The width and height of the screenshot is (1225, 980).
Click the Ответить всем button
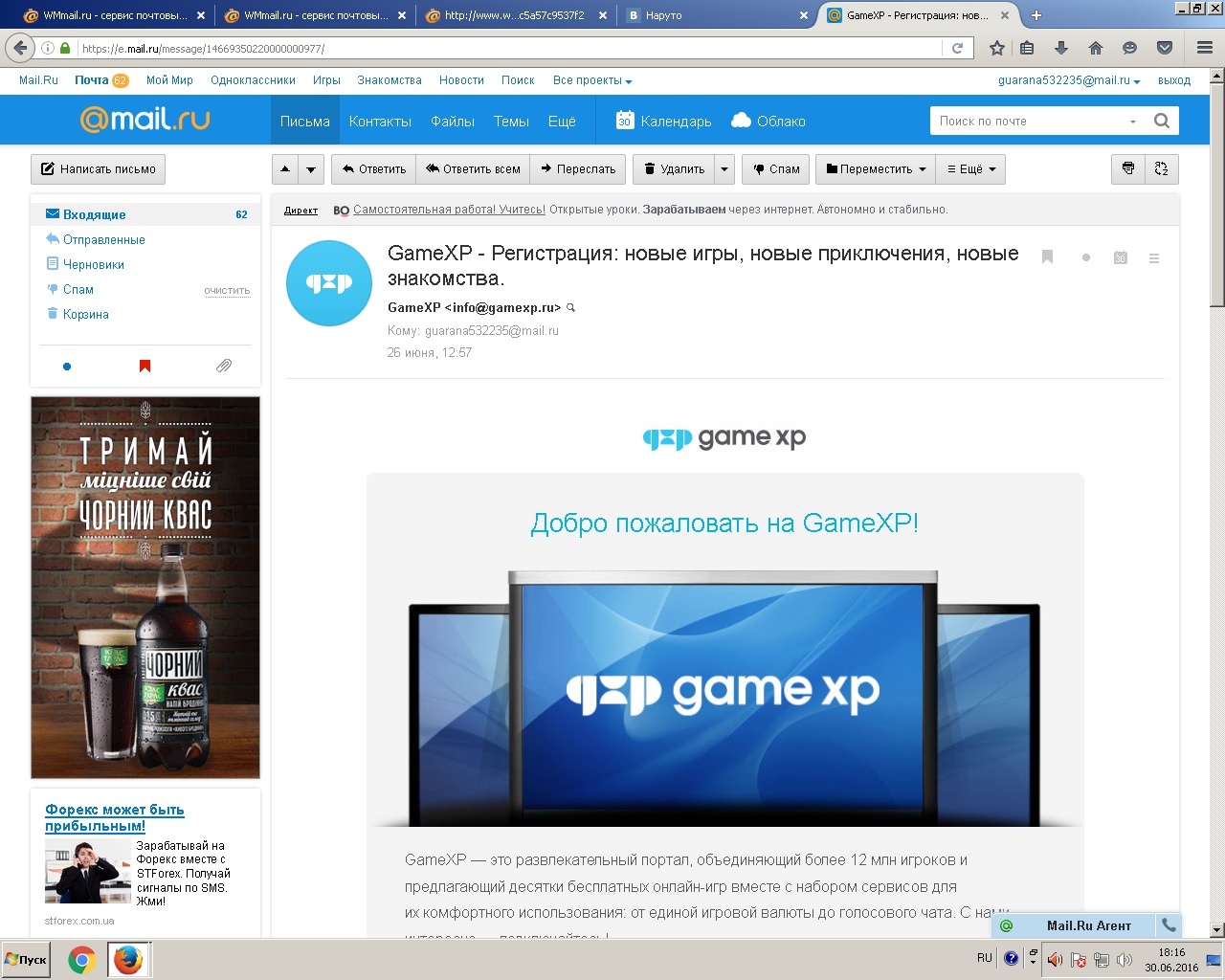pyautogui.click(x=473, y=169)
